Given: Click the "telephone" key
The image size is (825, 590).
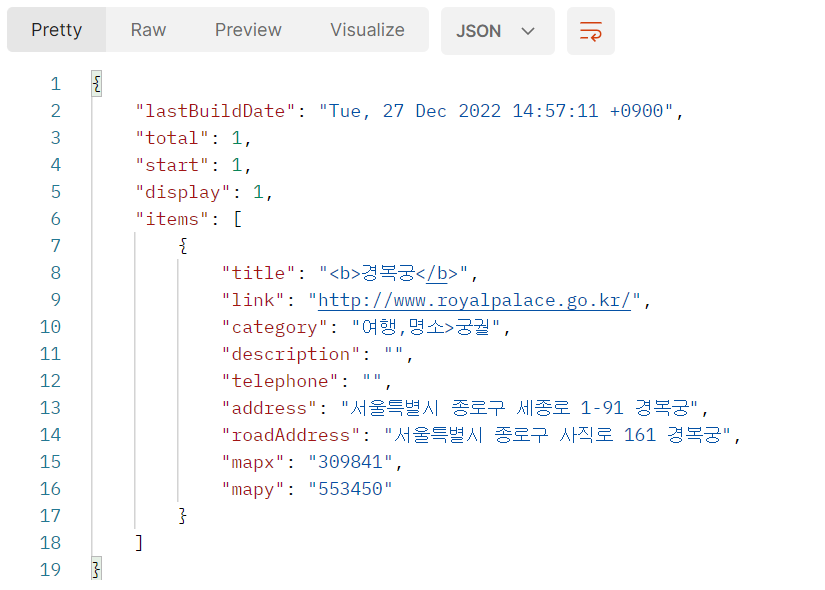Looking at the screenshot, I should coord(280,381).
